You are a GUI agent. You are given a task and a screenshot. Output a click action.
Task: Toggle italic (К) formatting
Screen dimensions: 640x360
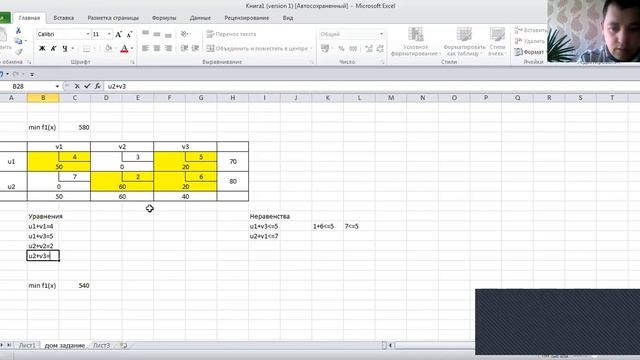click(53, 49)
